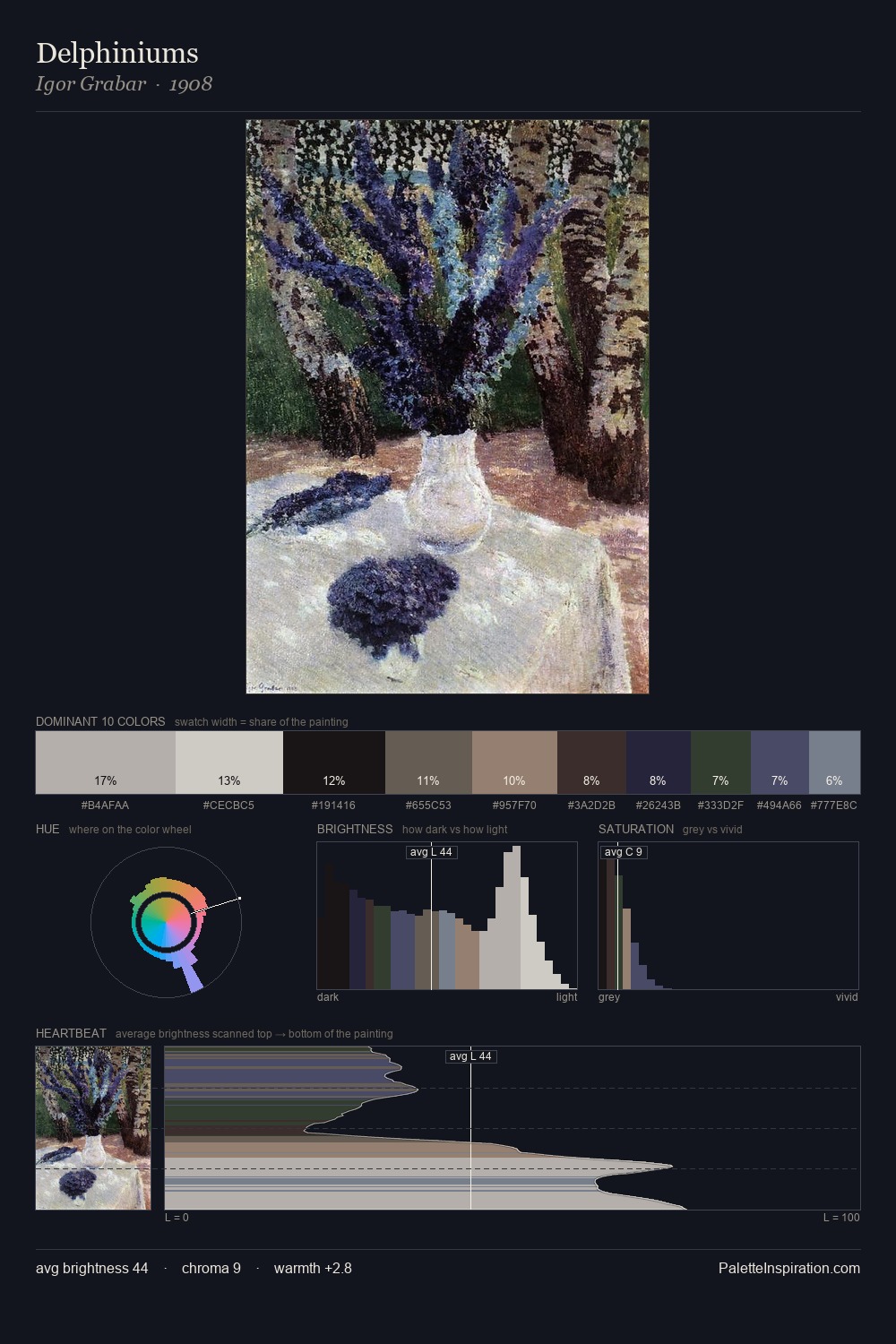Open the PaletteInspiration.com link
Viewport: 896px width, 1344px height.
tap(789, 1268)
